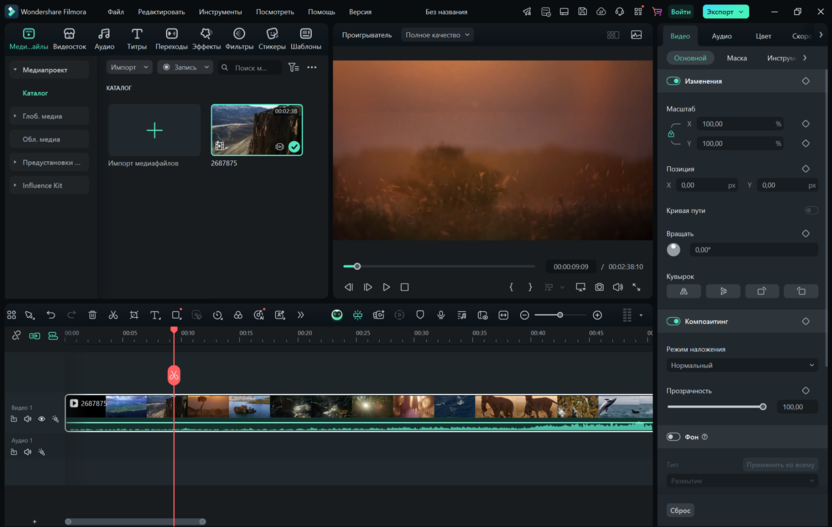Open the Титры (Titles) tab
The image size is (832, 527).
(137, 38)
